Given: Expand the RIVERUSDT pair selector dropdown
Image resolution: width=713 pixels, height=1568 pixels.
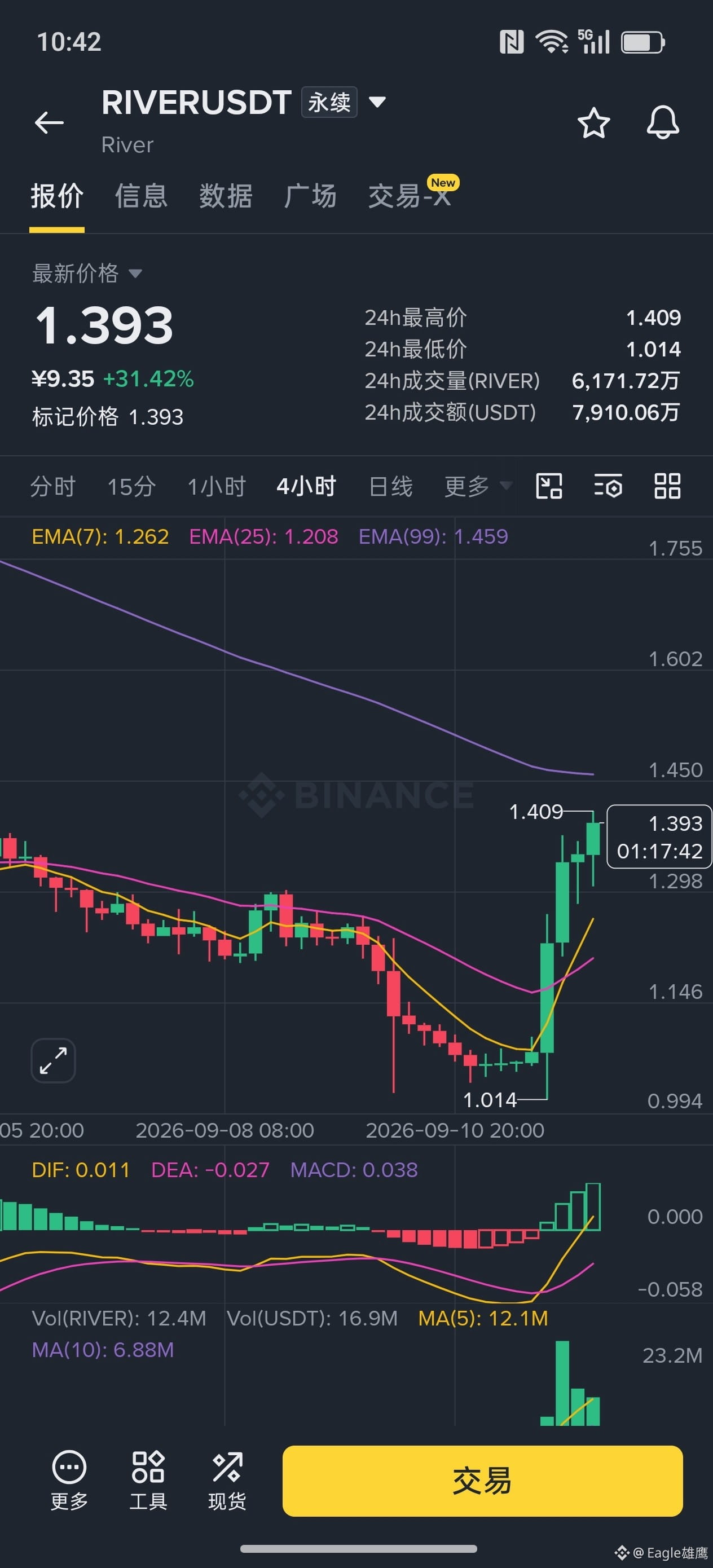Looking at the screenshot, I should [x=377, y=102].
